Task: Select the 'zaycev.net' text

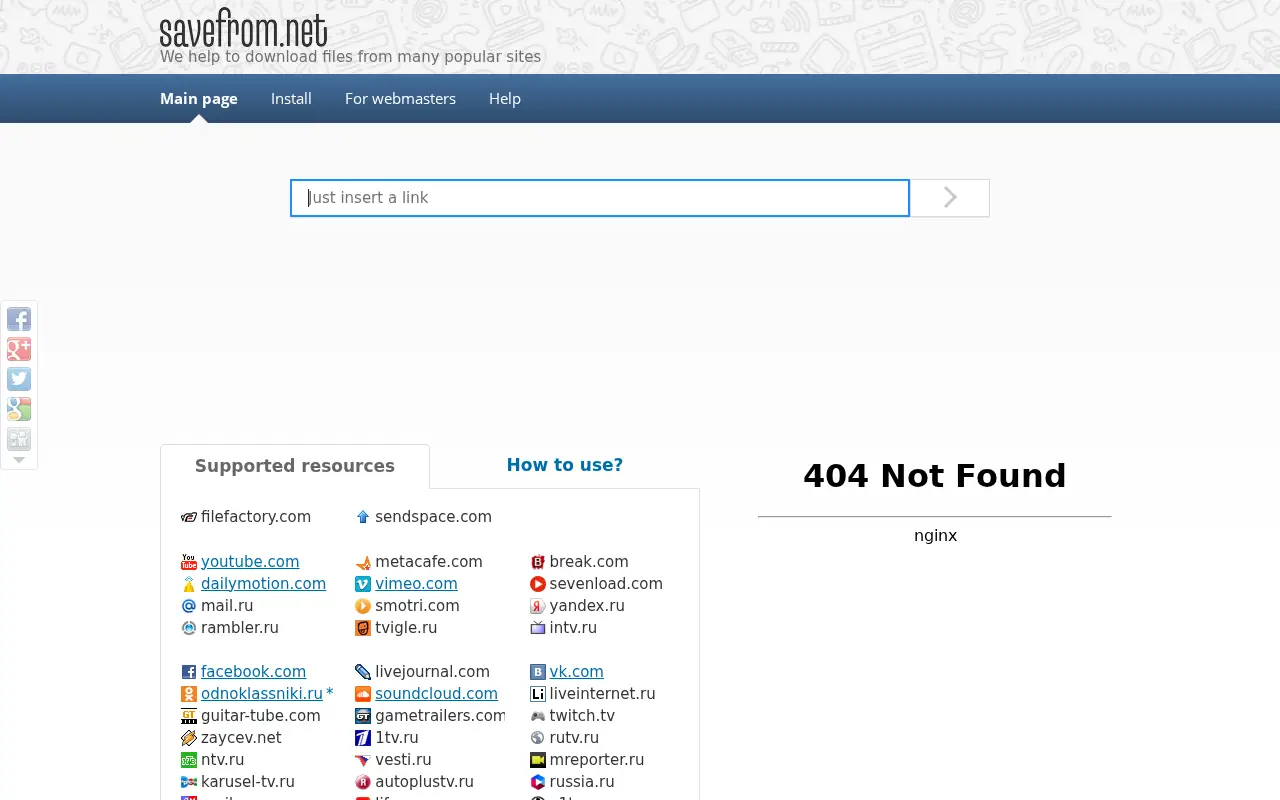Action: coord(241,738)
